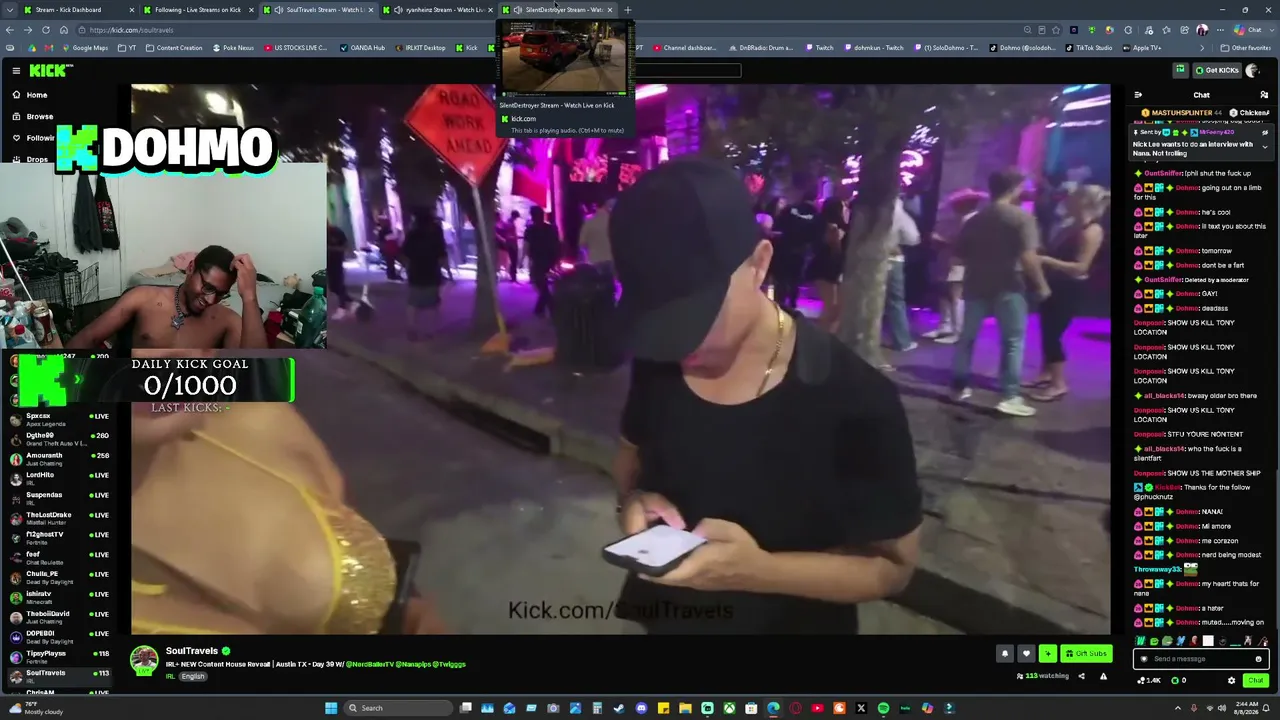Viewport: 1280px width, 720px height.
Task: Open browser Settings and more menu
Action: 1222,30
